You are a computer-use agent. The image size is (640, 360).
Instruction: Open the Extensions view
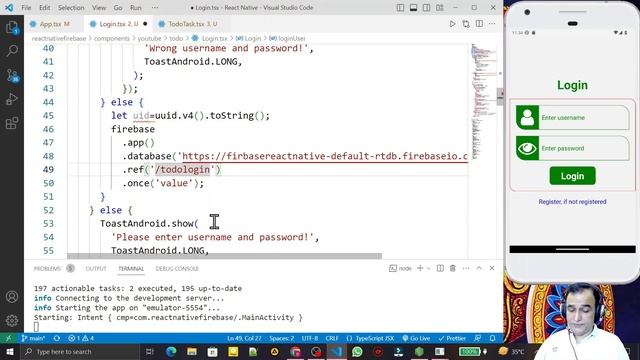12,123
